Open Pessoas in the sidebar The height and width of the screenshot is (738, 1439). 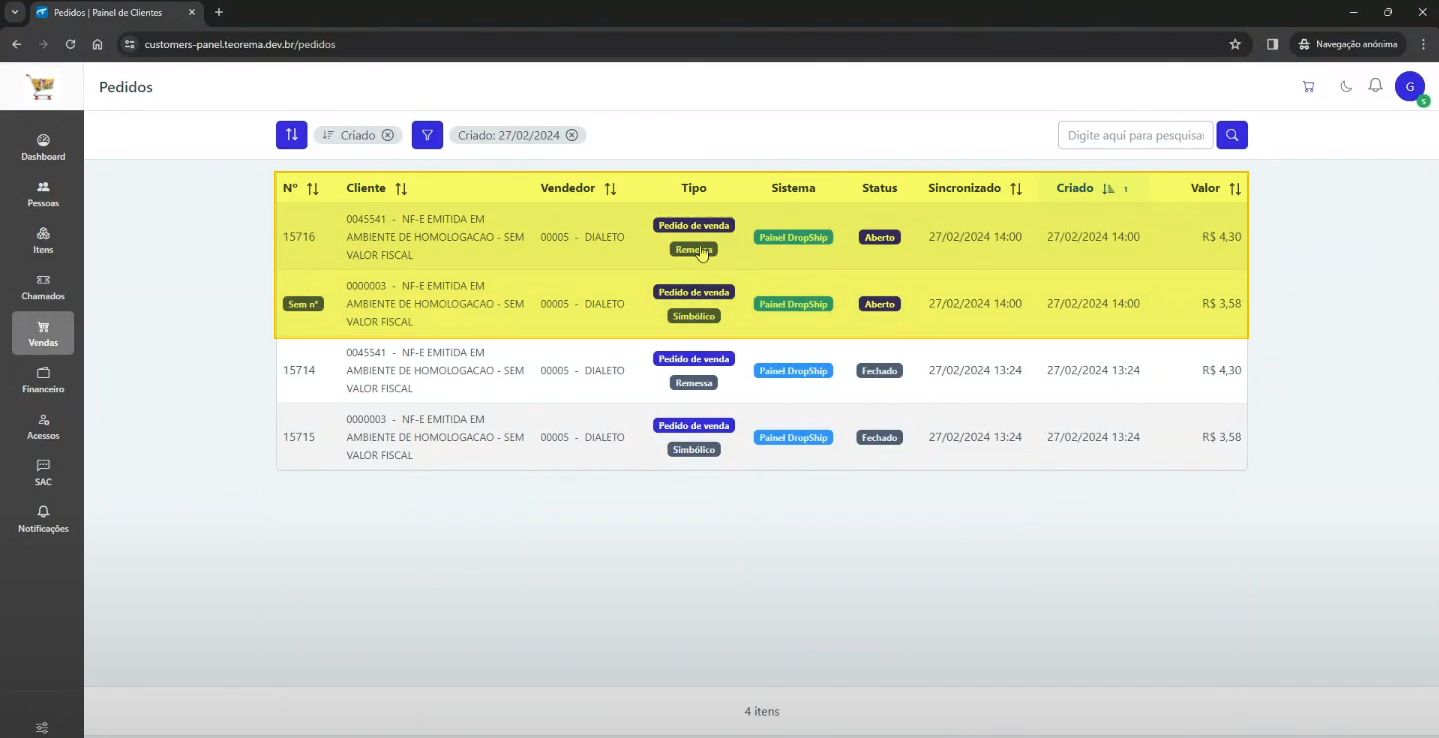(x=43, y=194)
